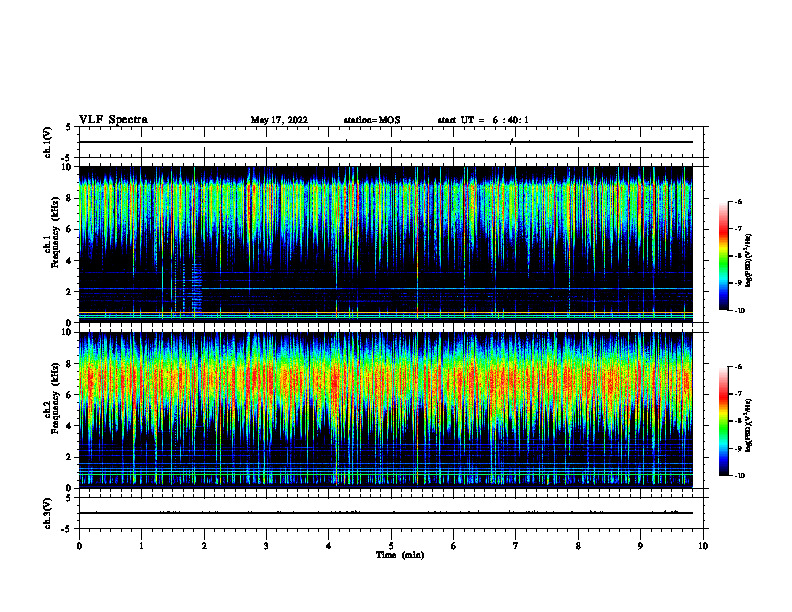Click the "start UT = 6 :40: 1" text

483,120
